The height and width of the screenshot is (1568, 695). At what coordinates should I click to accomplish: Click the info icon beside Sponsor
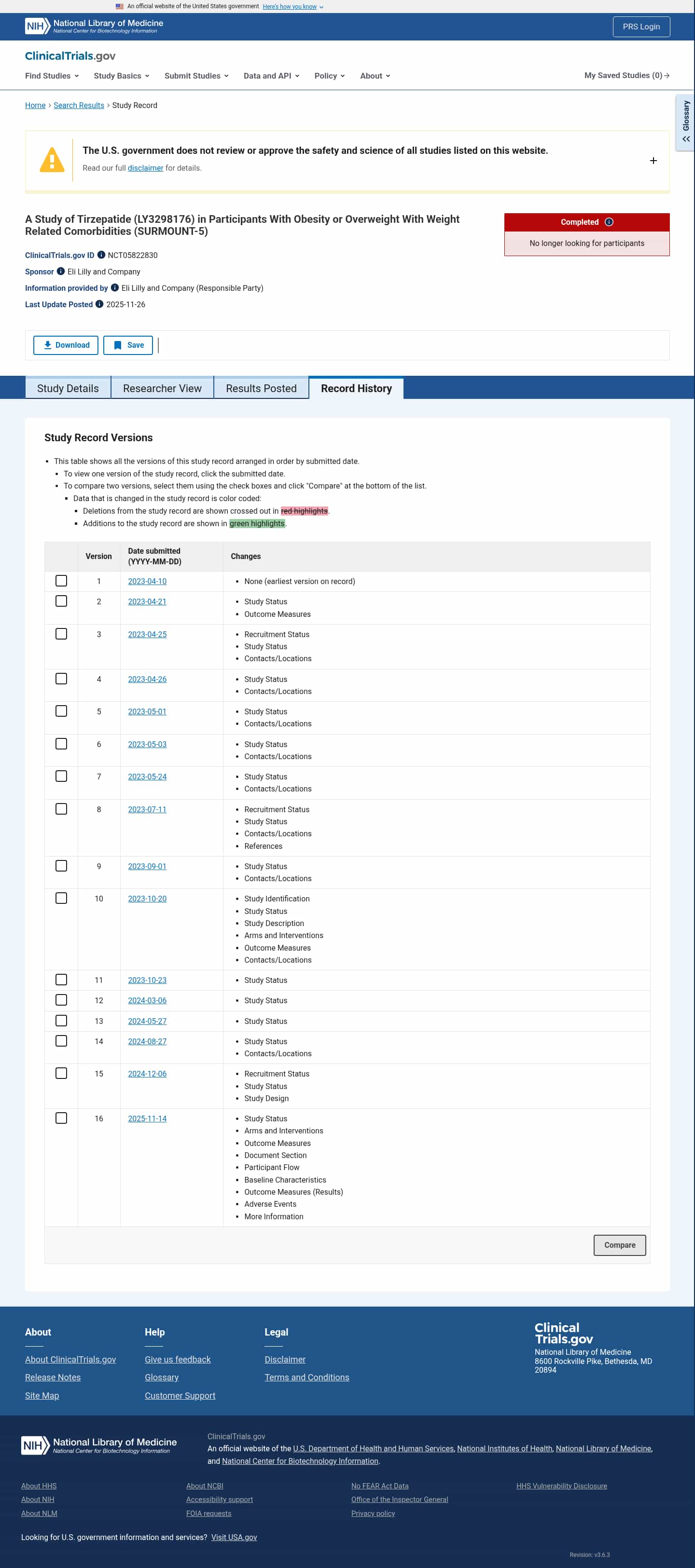(x=61, y=272)
